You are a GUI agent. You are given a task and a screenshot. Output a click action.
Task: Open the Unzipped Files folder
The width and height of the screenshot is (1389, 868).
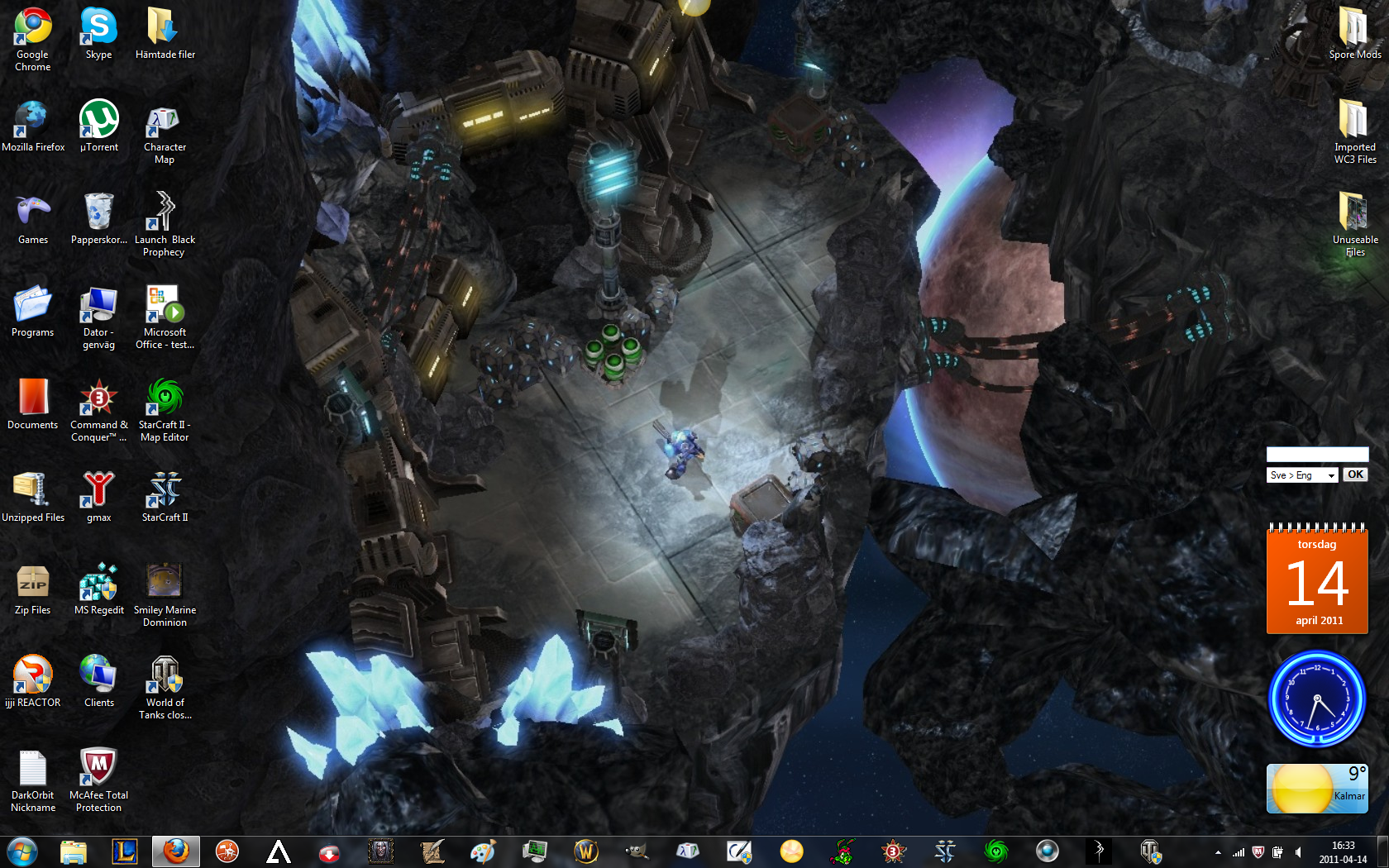33,496
